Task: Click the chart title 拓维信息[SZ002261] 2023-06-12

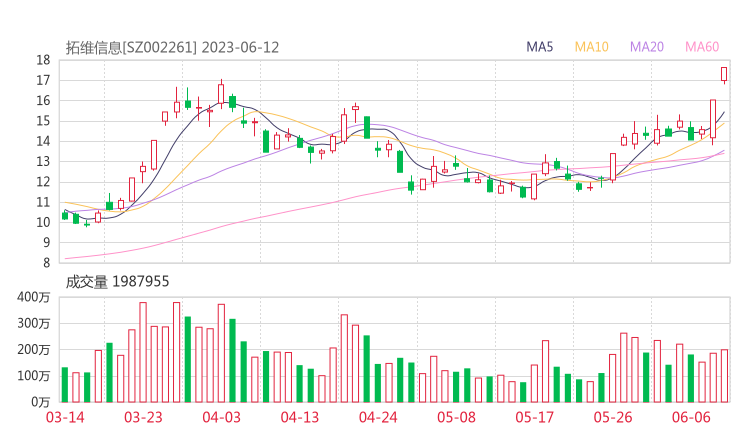Action: point(172,48)
